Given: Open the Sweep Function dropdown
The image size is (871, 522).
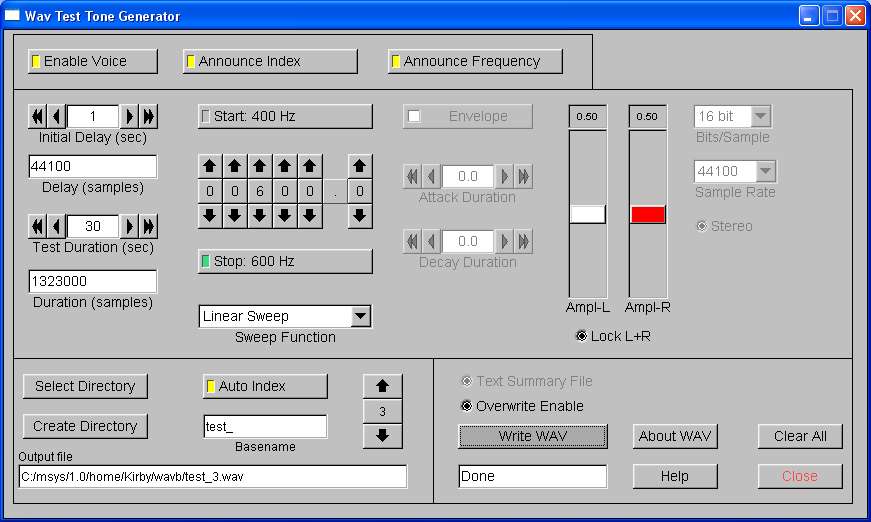Looking at the screenshot, I should pos(361,317).
